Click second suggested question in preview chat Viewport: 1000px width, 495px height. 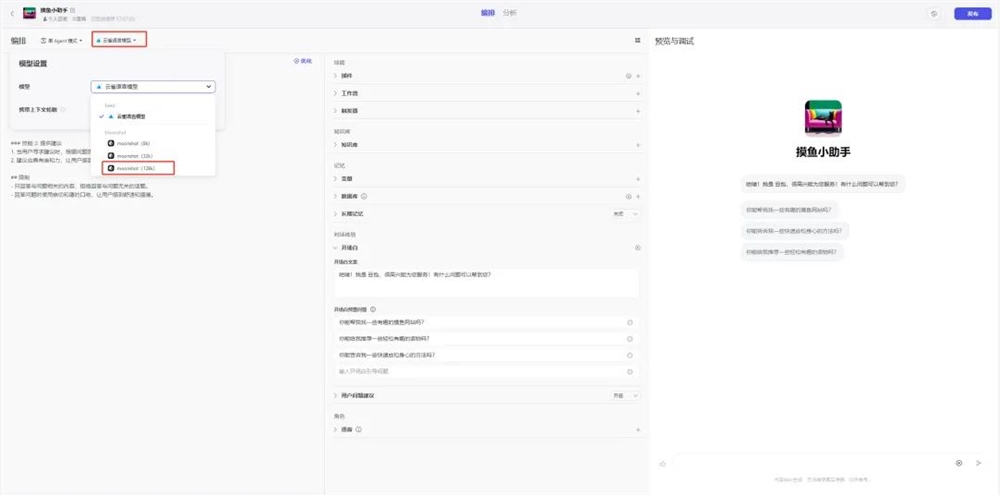(795, 230)
